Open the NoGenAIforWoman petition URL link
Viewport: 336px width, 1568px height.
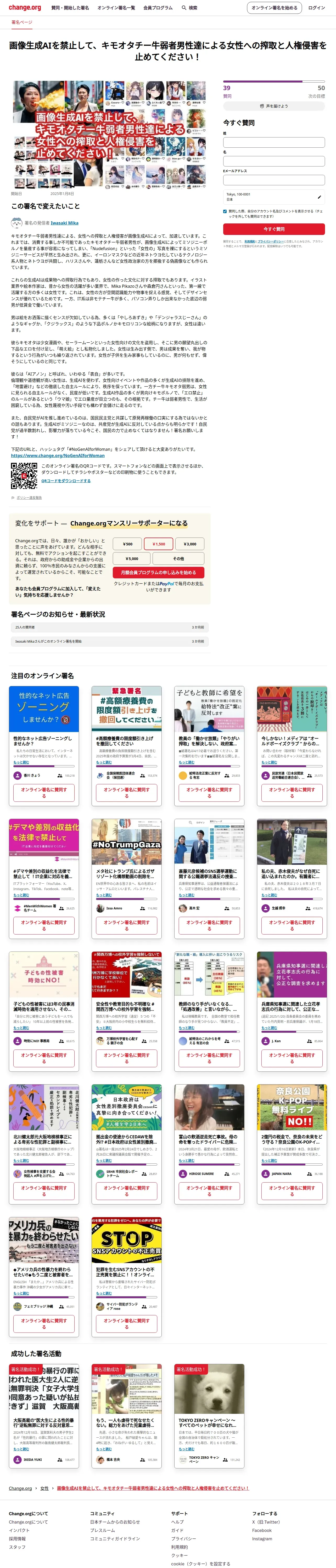(57, 455)
